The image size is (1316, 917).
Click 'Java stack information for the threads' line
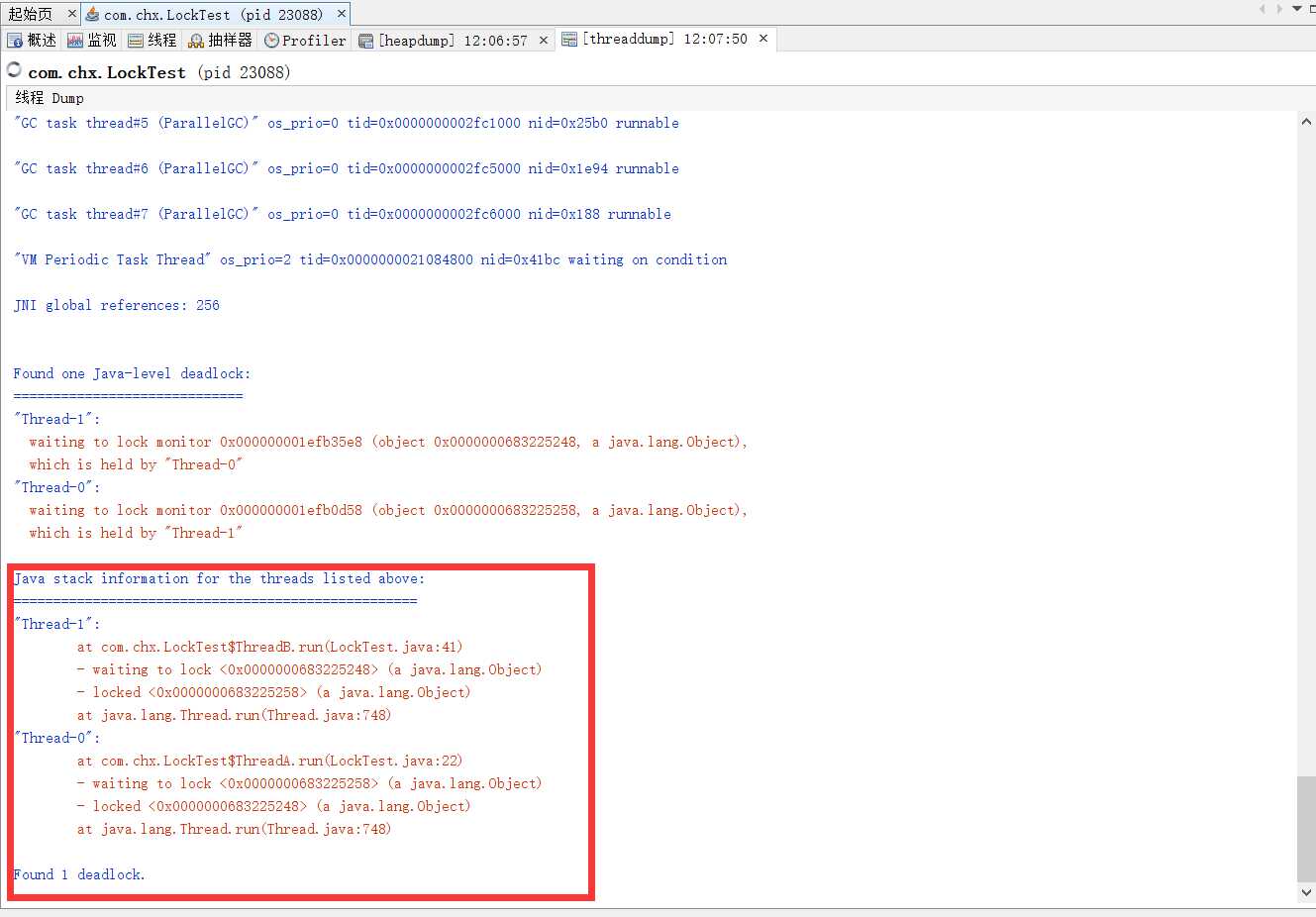[219, 578]
